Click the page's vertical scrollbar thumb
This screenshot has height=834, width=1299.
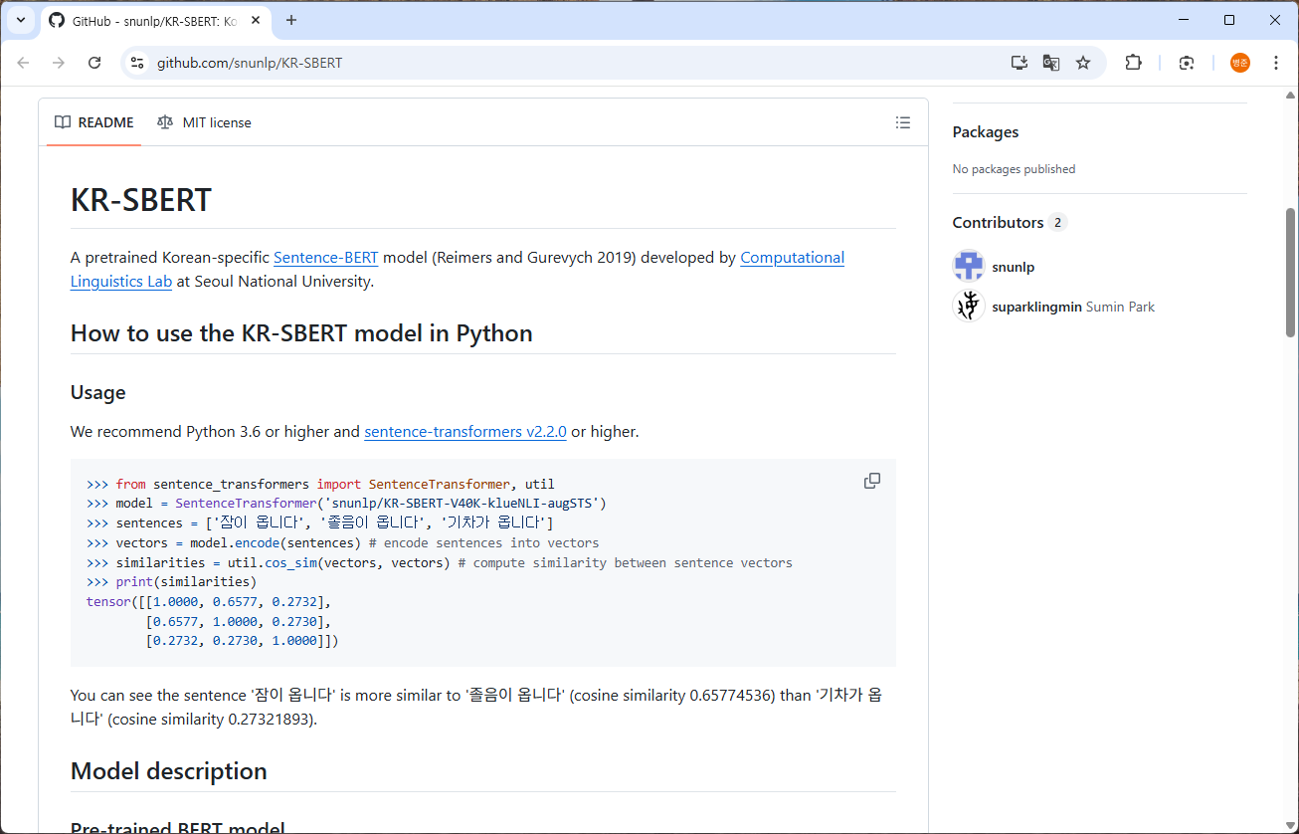[x=1290, y=272]
